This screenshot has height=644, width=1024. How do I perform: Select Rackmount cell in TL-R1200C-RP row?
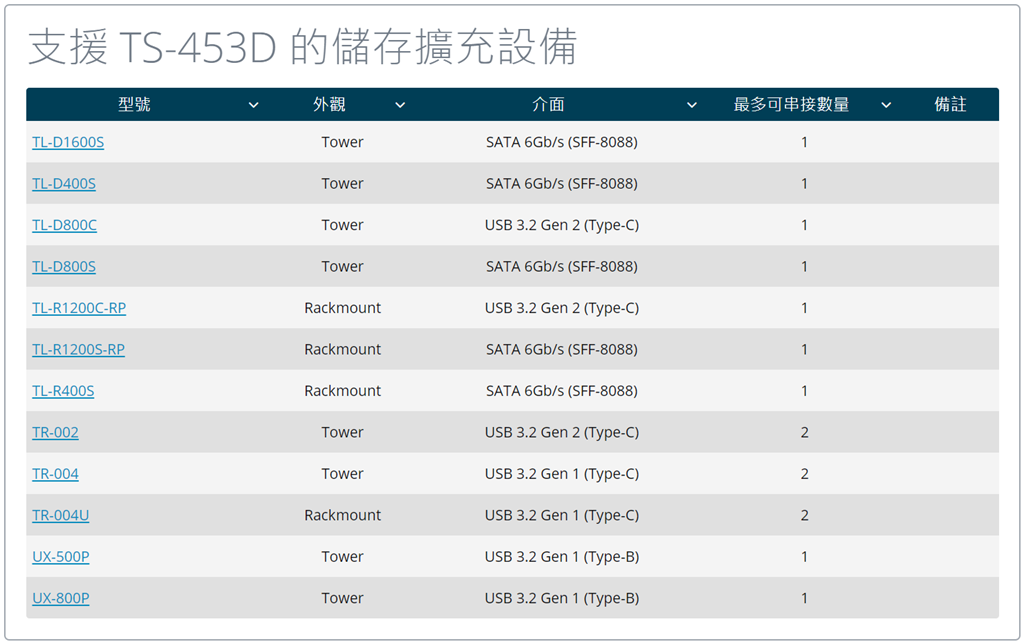point(342,308)
